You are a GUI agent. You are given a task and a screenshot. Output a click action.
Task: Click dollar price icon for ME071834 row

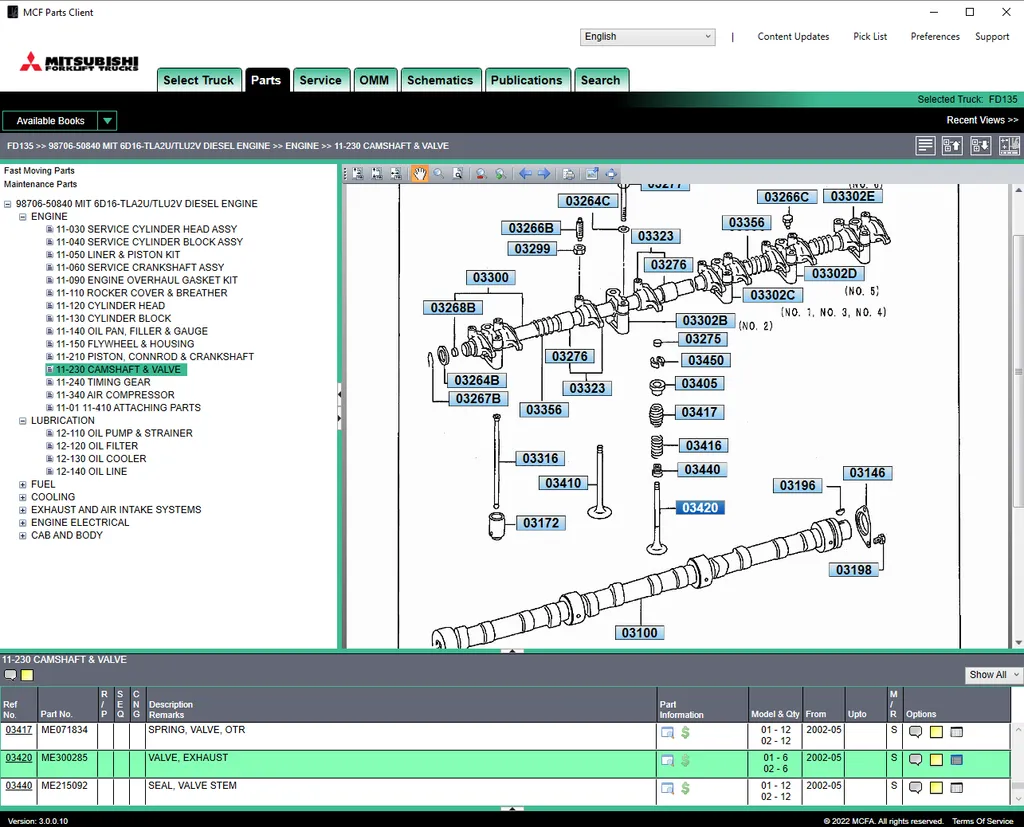point(686,732)
